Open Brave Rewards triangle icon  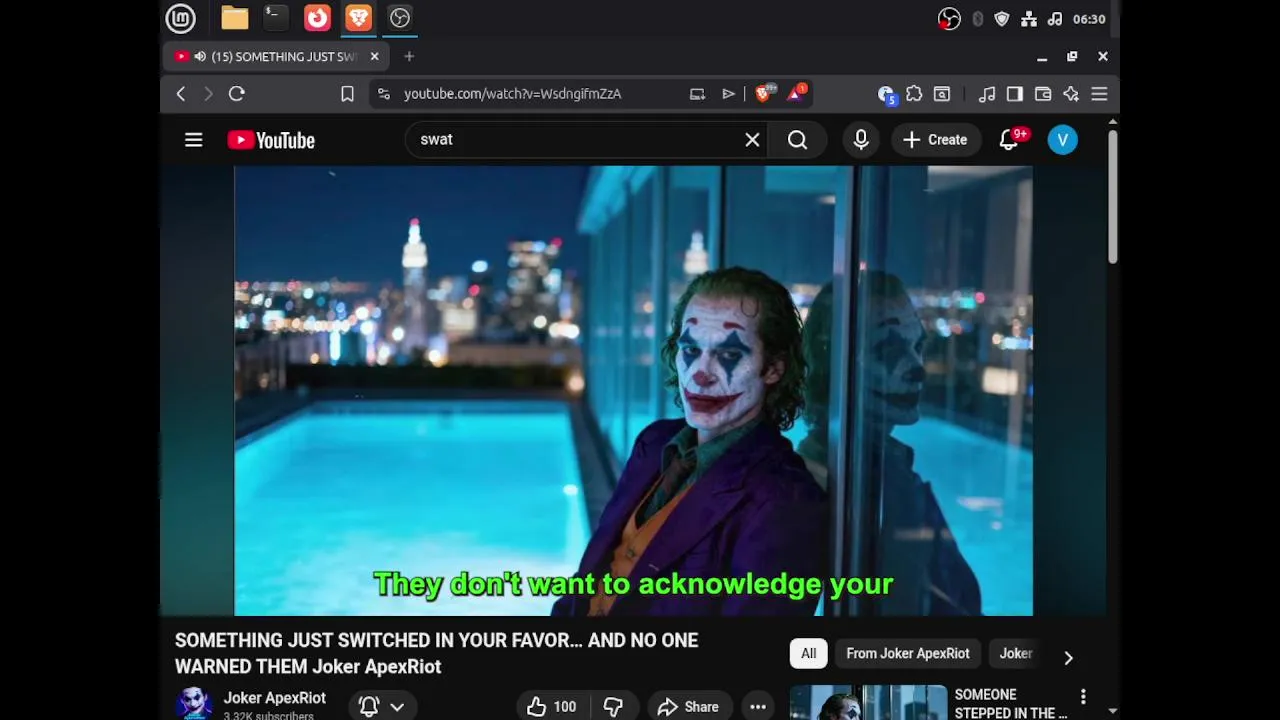tap(797, 93)
